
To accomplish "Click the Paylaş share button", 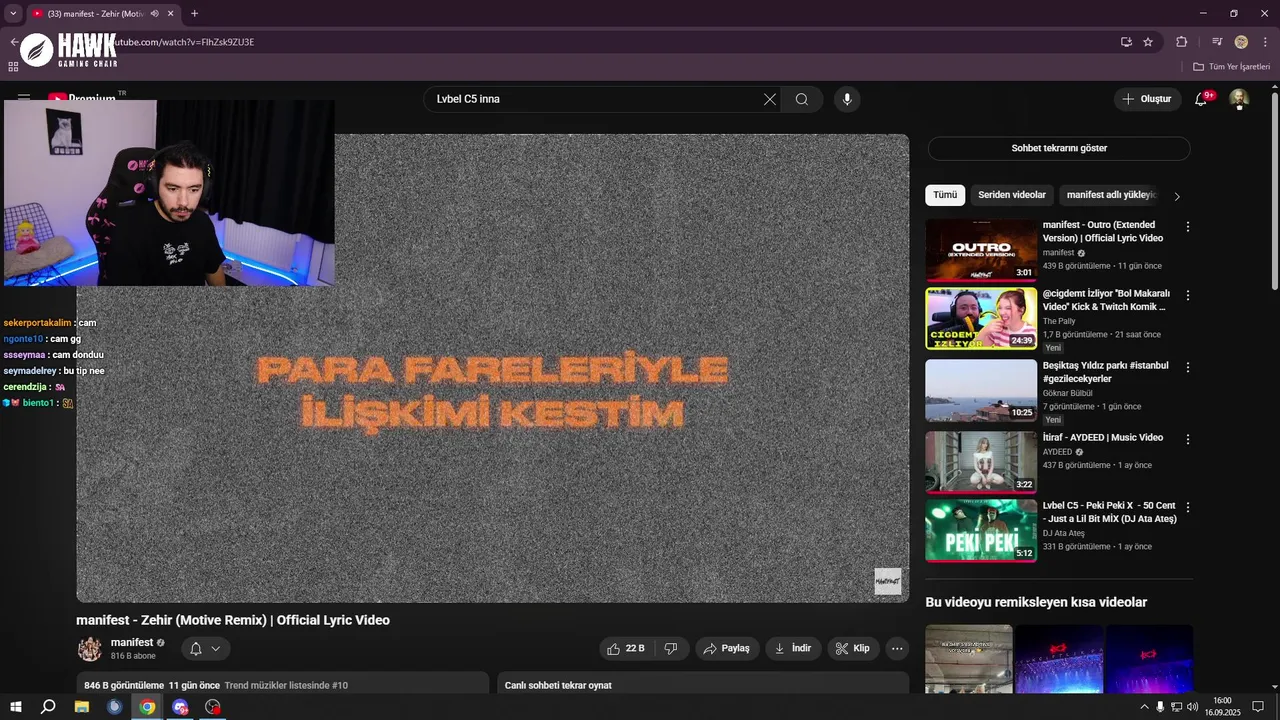I will (727, 648).
